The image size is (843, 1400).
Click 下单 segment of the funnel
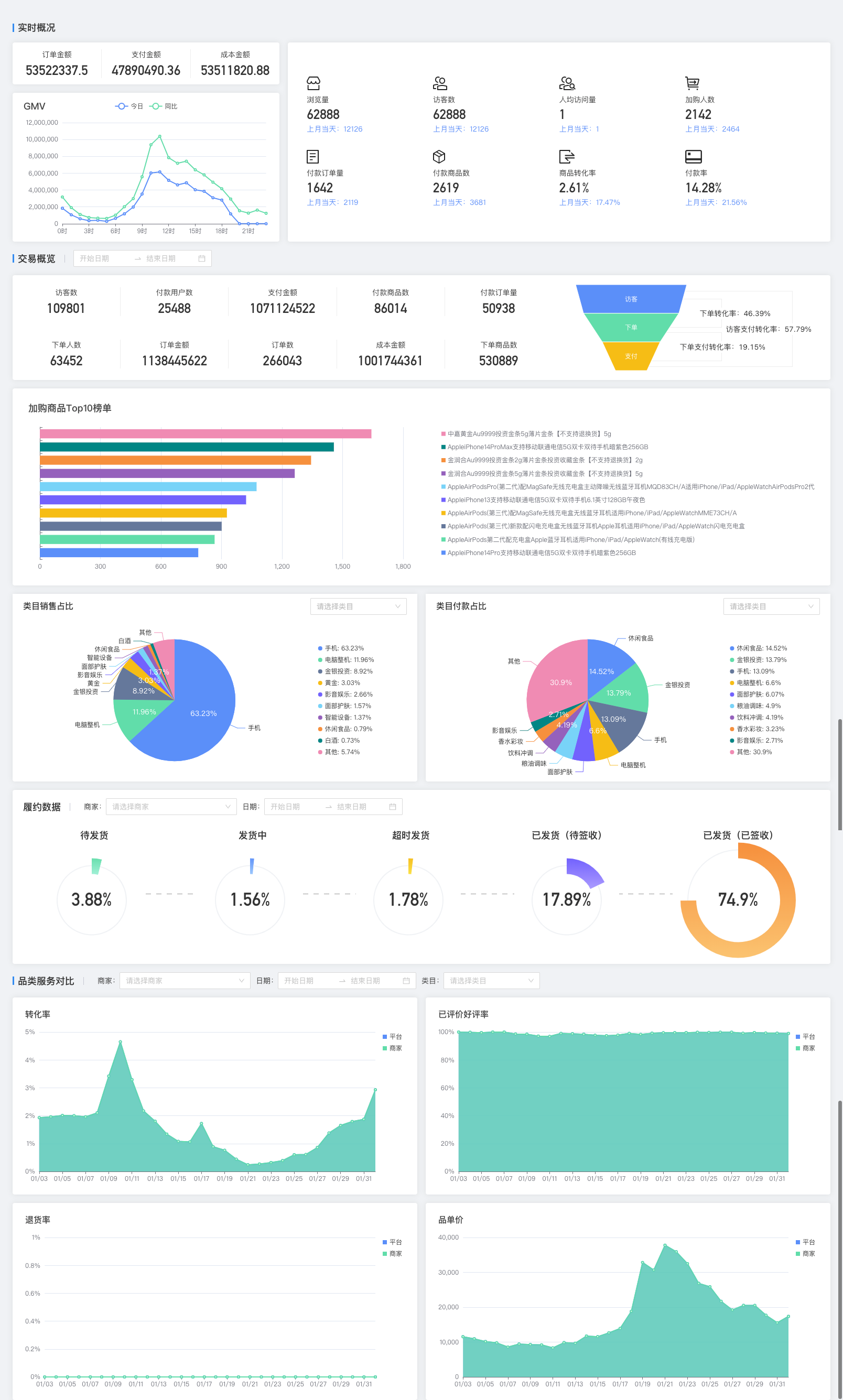tap(631, 328)
